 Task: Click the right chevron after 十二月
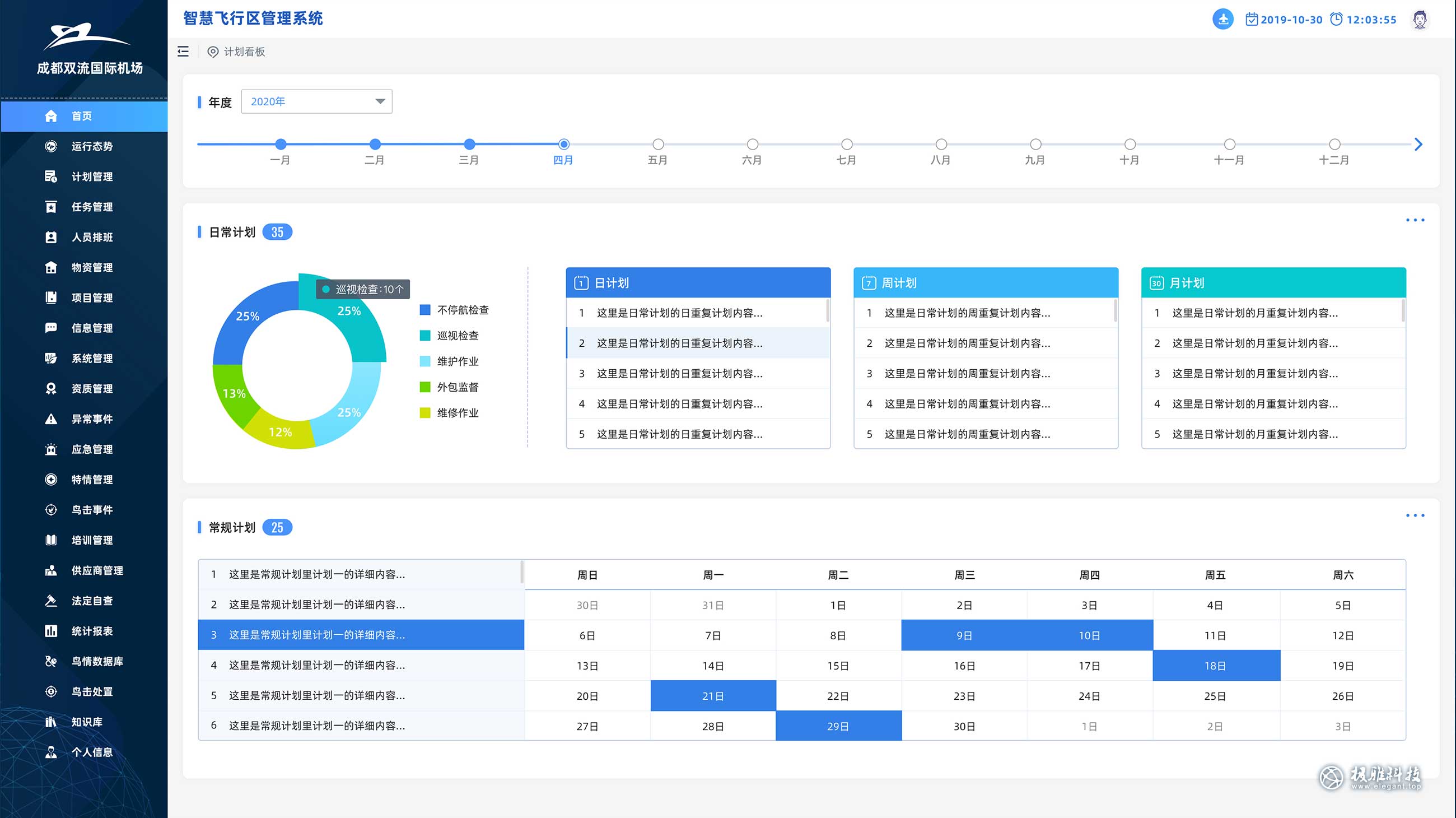pos(1417,144)
